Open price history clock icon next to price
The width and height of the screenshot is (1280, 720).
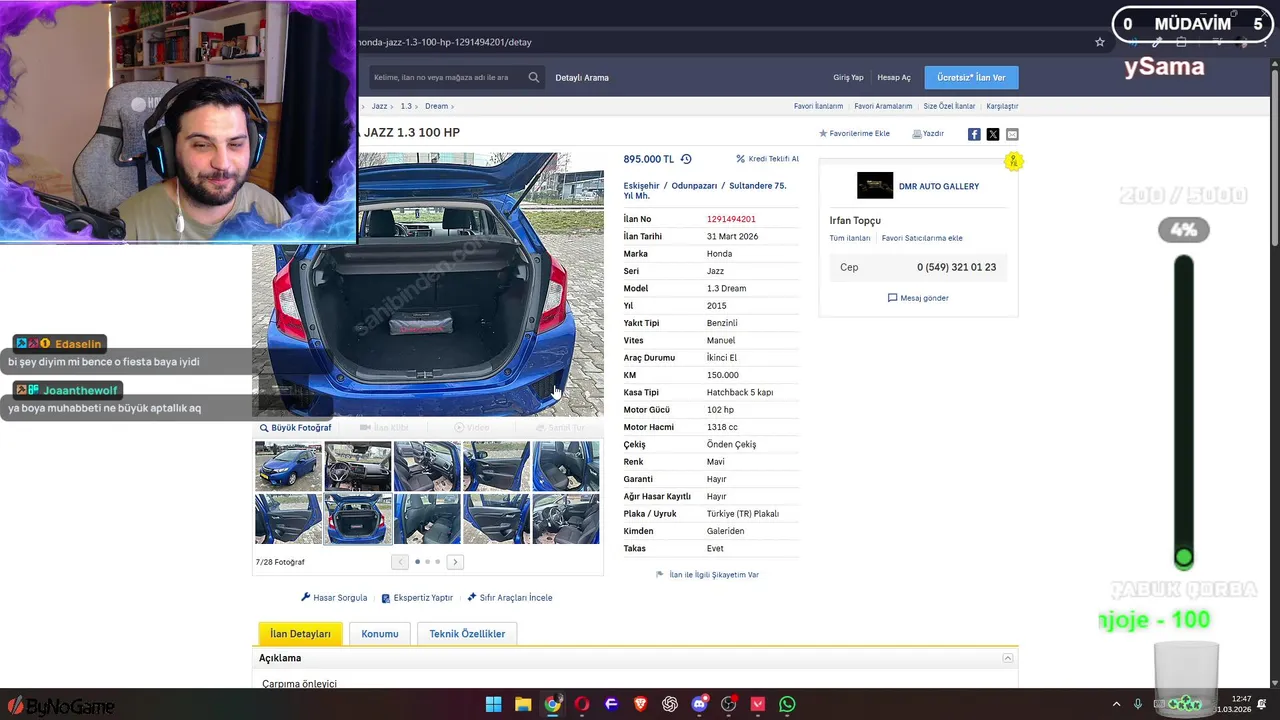point(686,159)
